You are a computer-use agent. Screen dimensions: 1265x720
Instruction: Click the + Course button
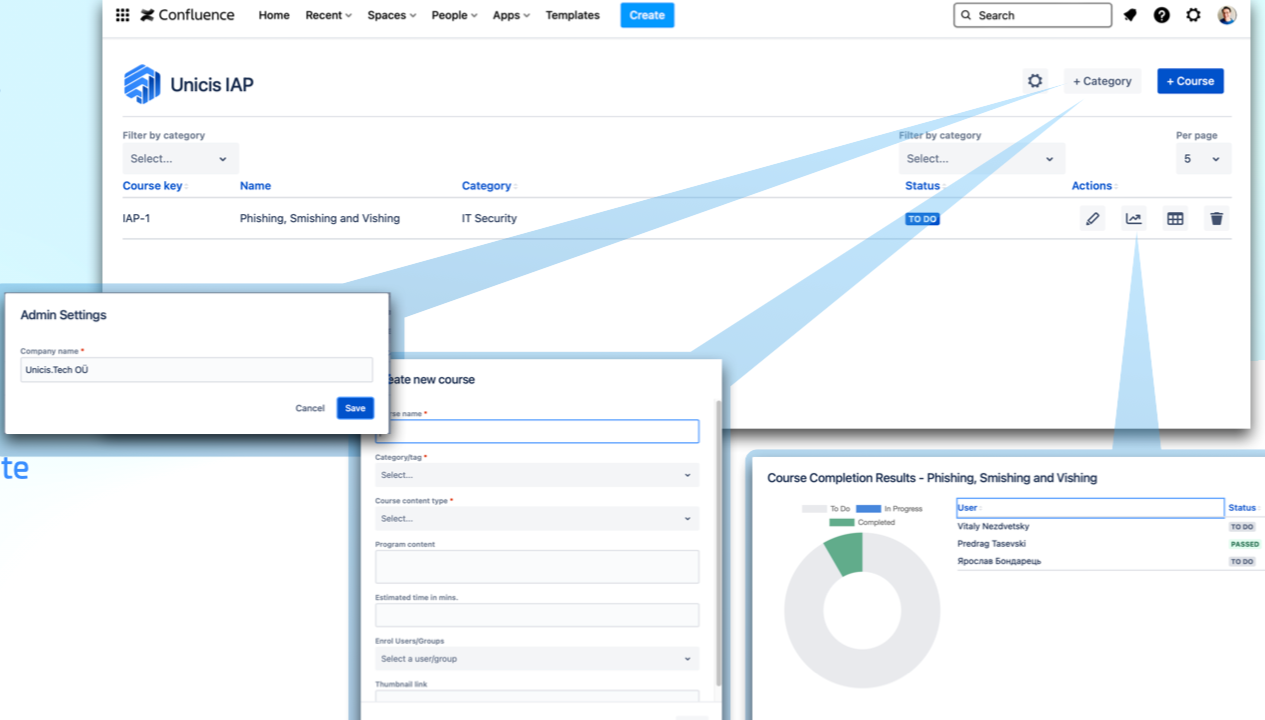(1190, 81)
